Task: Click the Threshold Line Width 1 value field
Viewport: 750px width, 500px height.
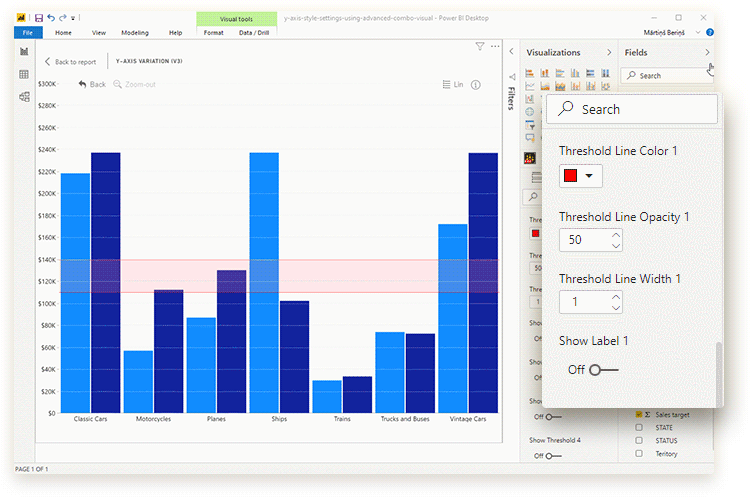Action: pyautogui.click(x=591, y=302)
